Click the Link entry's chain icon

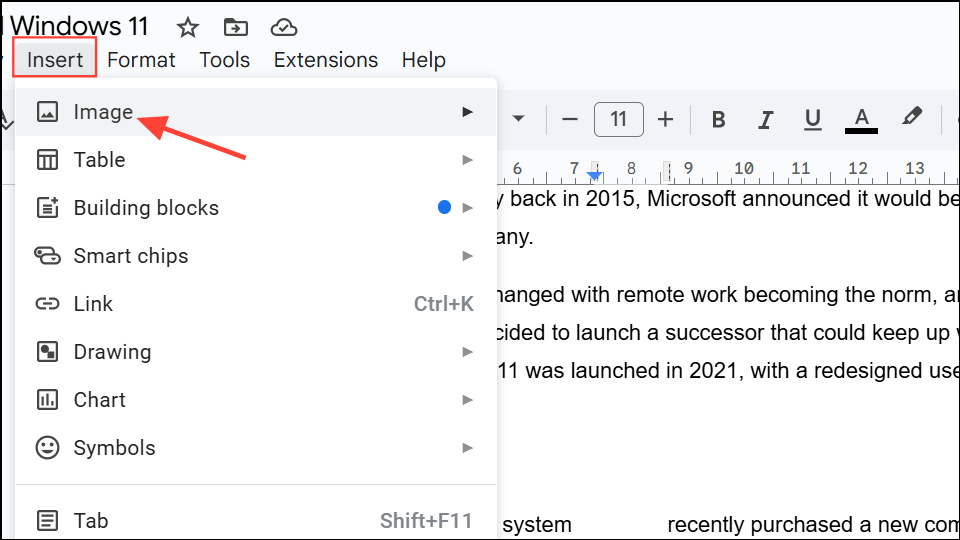click(47, 304)
